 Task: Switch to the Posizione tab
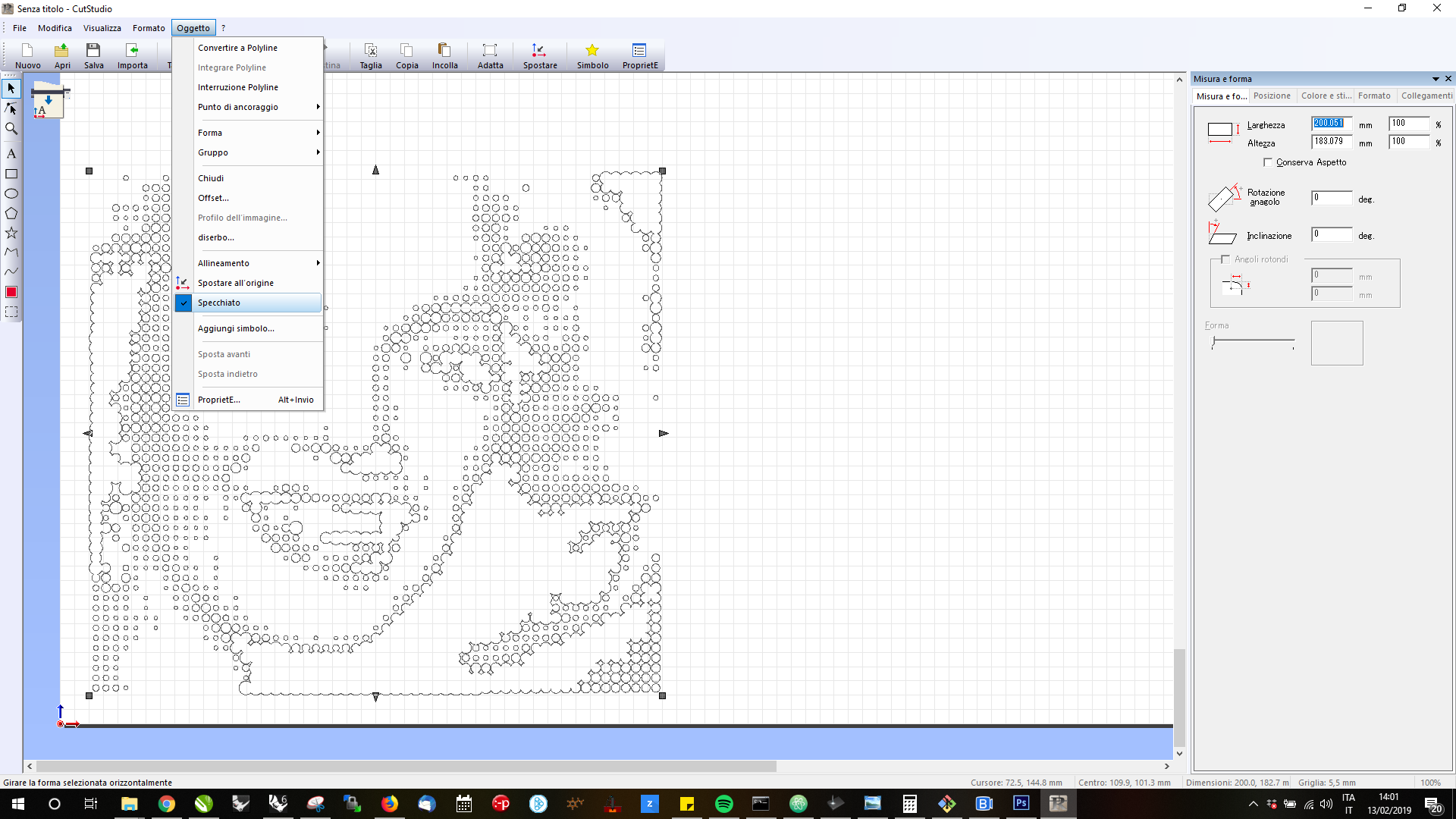tap(1272, 96)
